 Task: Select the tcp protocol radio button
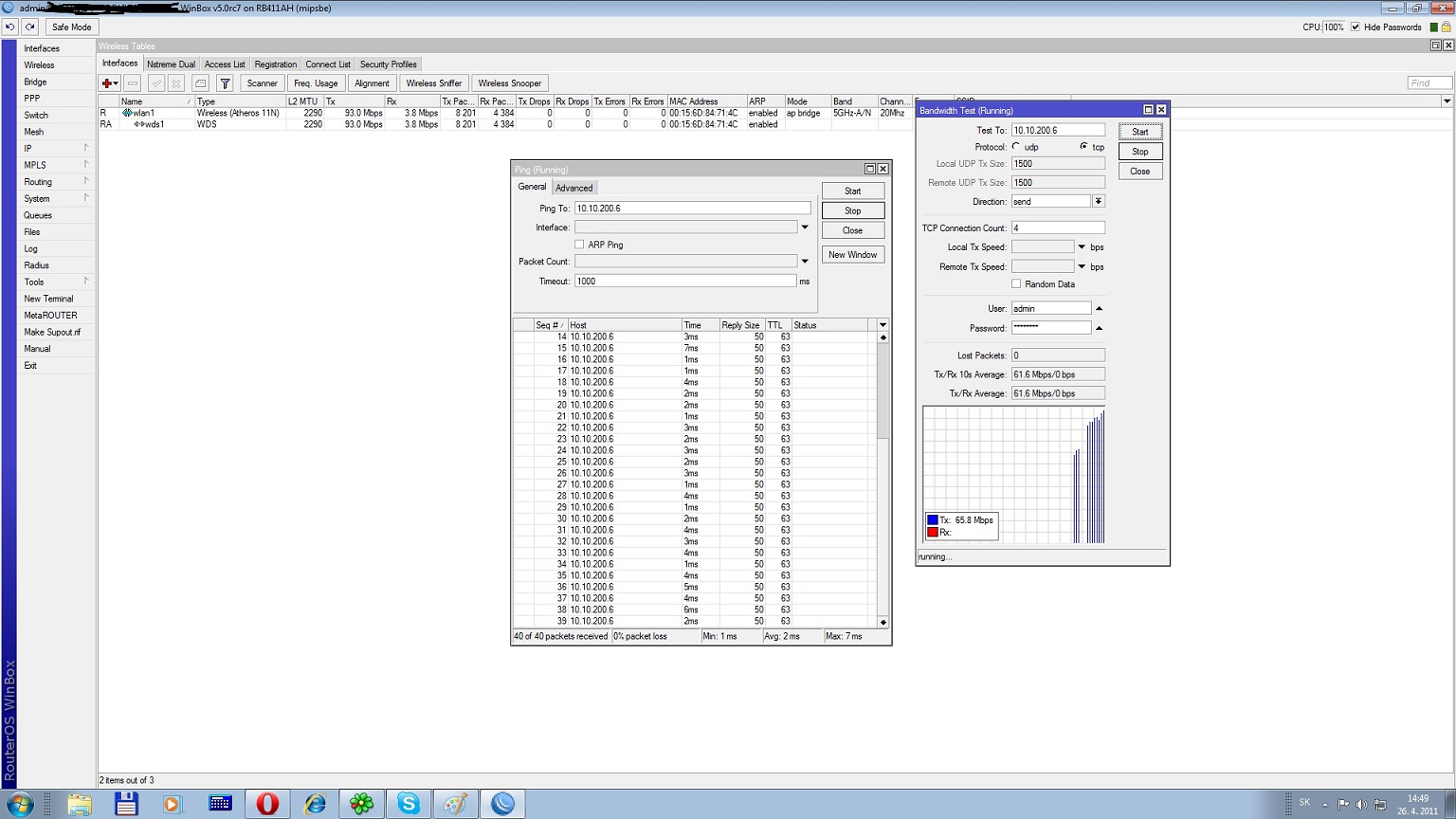click(x=1083, y=147)
